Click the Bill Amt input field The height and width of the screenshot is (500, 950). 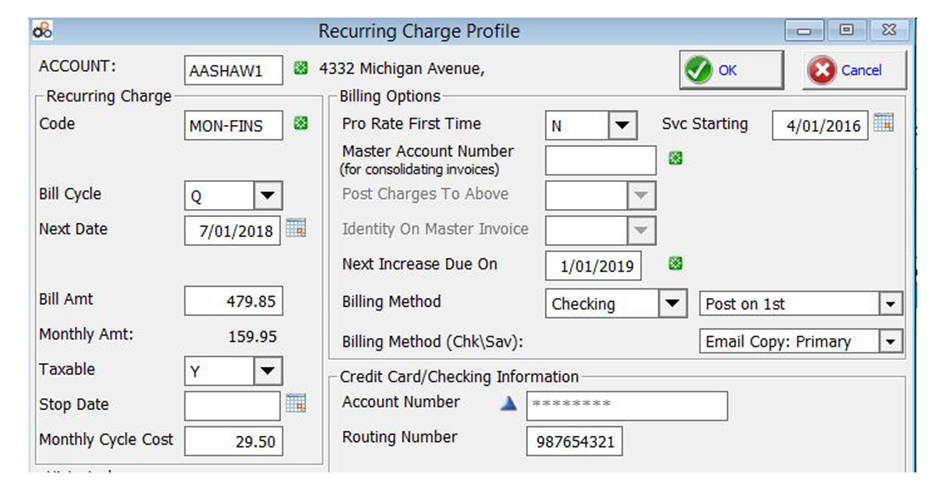coord(233,300)
